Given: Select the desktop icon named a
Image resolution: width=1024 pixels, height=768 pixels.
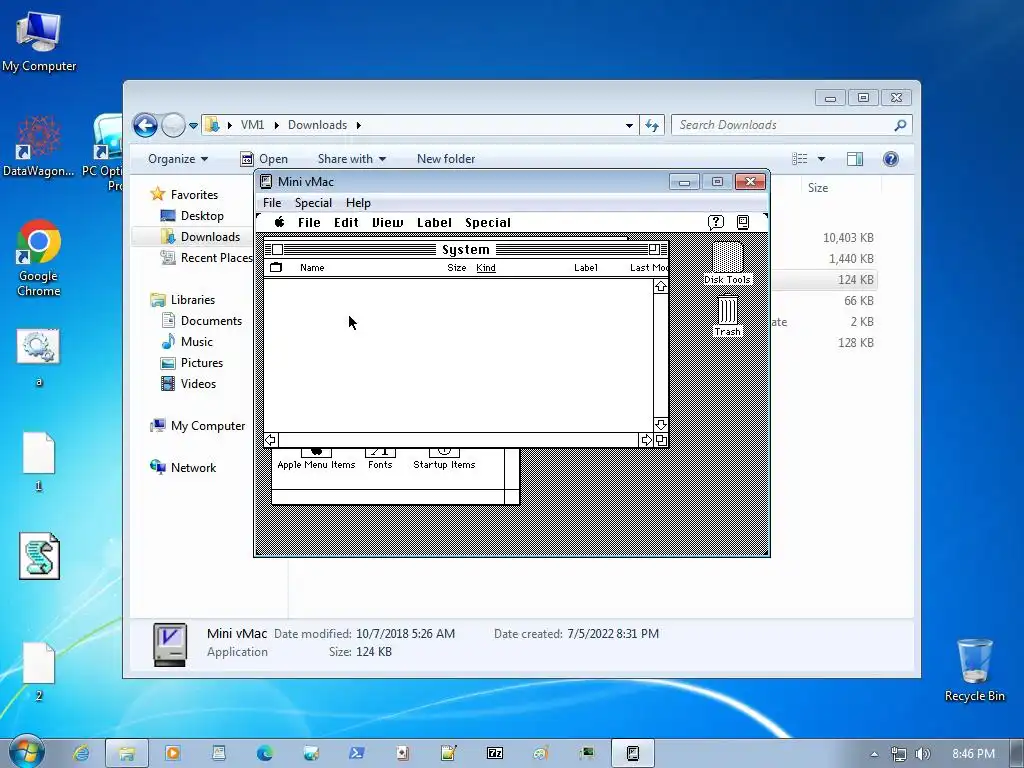Looking at the screenshot, I should (39, 358).
